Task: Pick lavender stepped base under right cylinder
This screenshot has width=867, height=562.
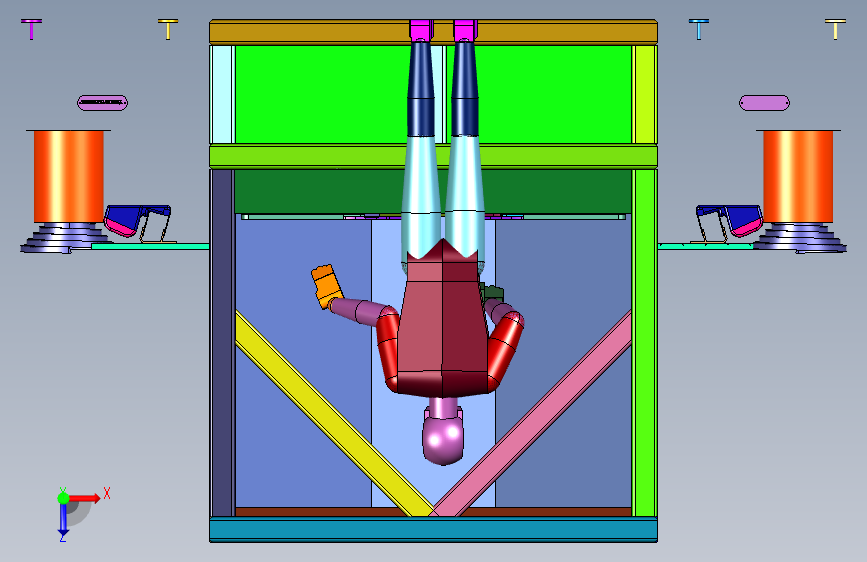Action: pos(802,239)
